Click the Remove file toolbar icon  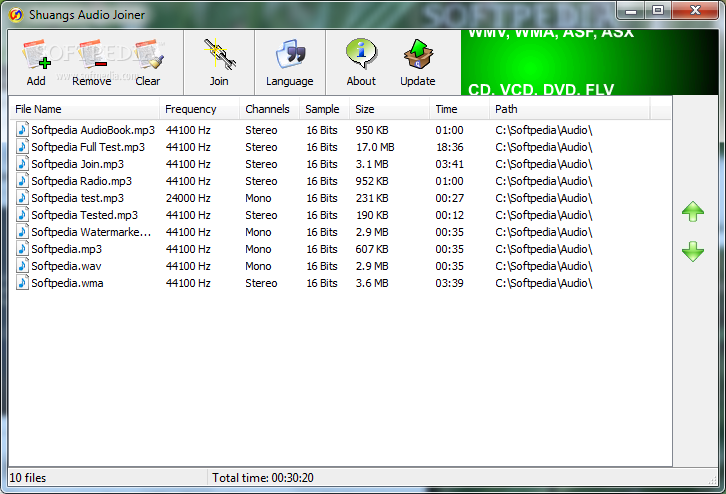[x=92, y=55]
